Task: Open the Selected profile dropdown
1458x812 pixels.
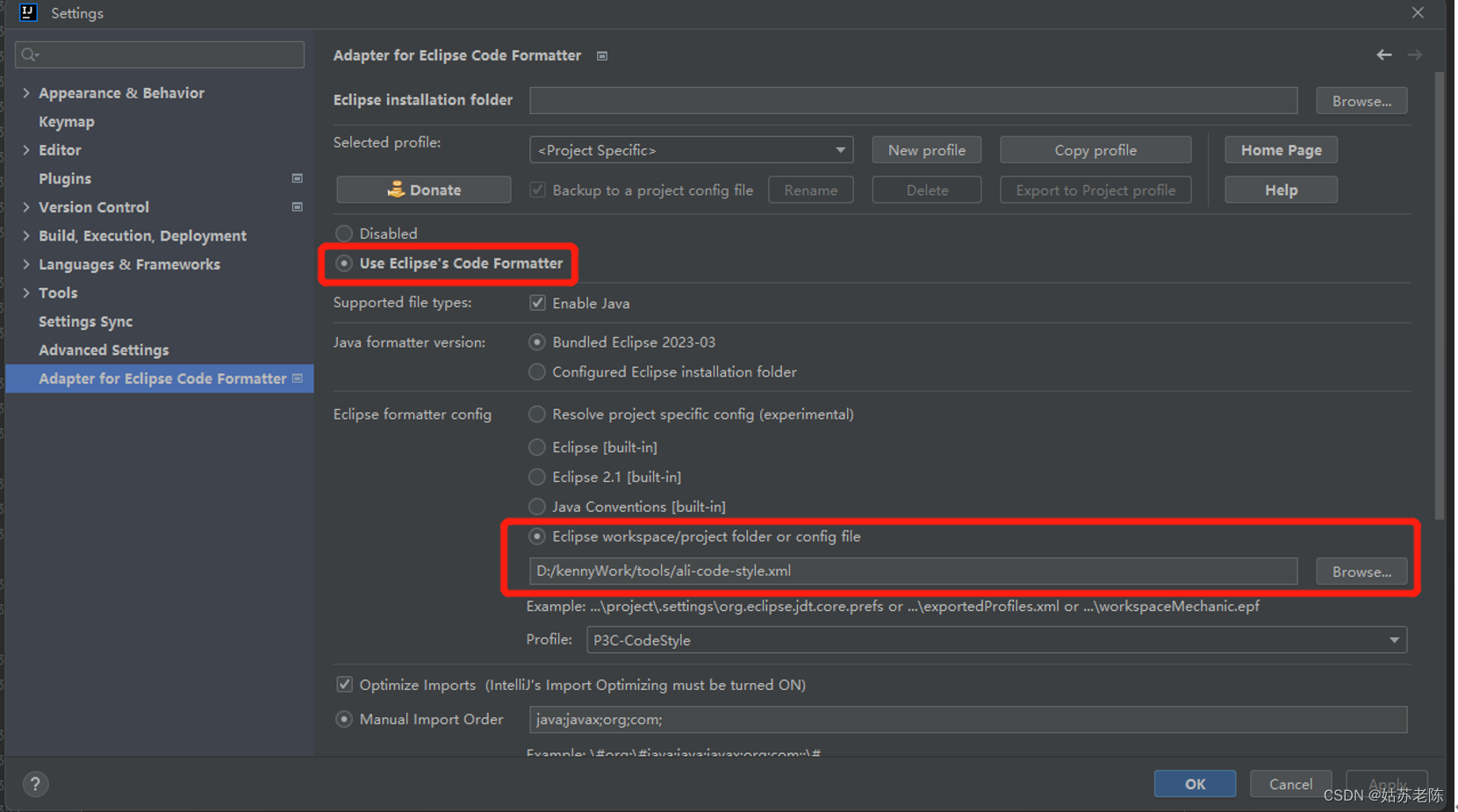Action: point(691,150)
